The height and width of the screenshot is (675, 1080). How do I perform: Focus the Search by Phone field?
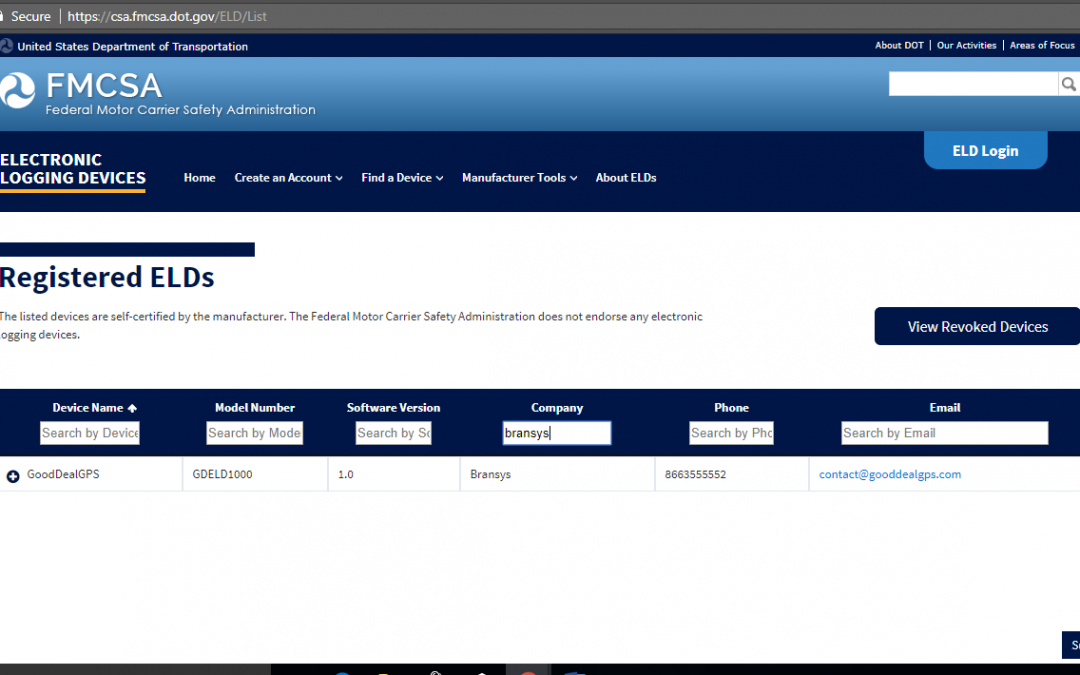(731, 433)
